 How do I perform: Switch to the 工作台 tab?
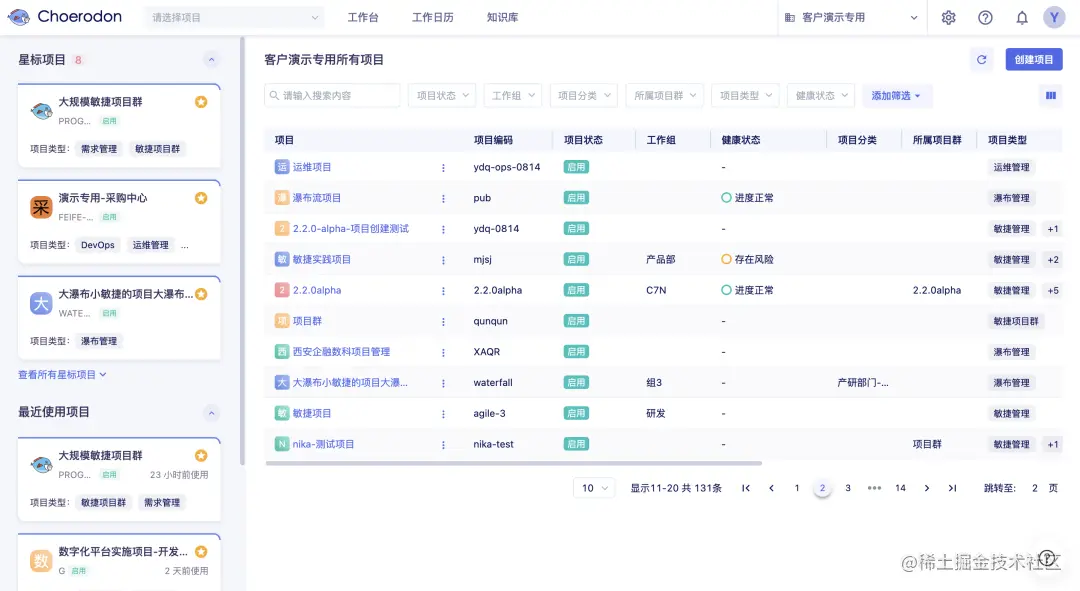pos(363,17)
